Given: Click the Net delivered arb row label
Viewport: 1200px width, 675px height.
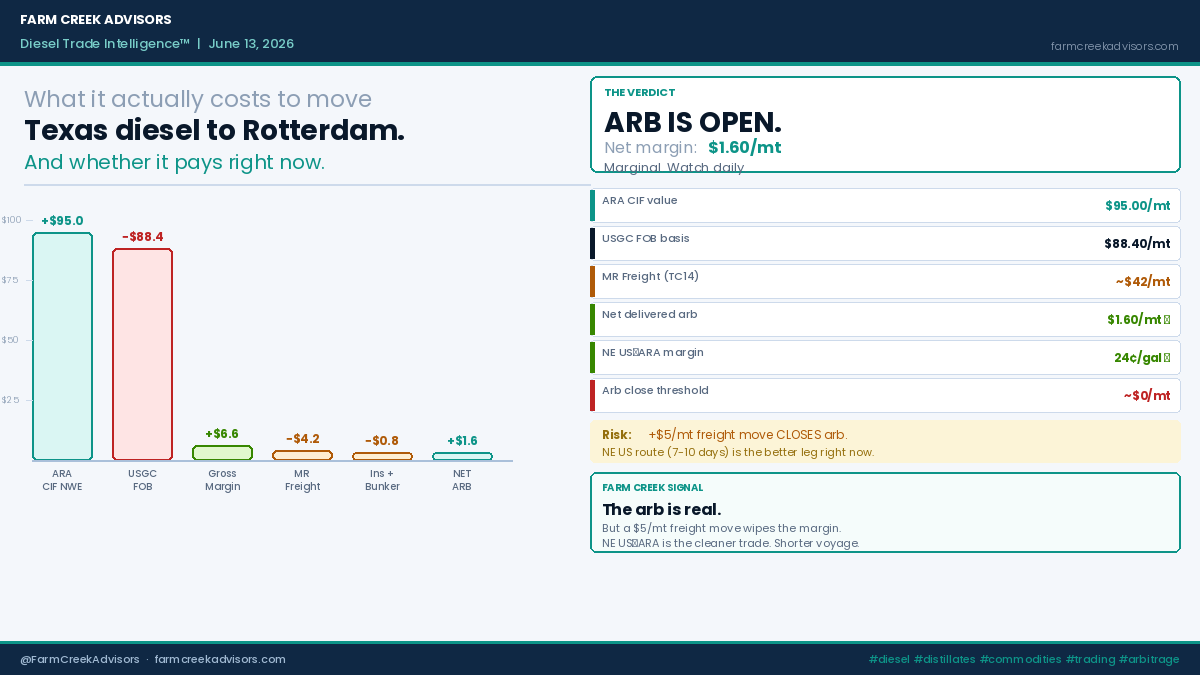Looking at the screenshot, I should 649,315.
